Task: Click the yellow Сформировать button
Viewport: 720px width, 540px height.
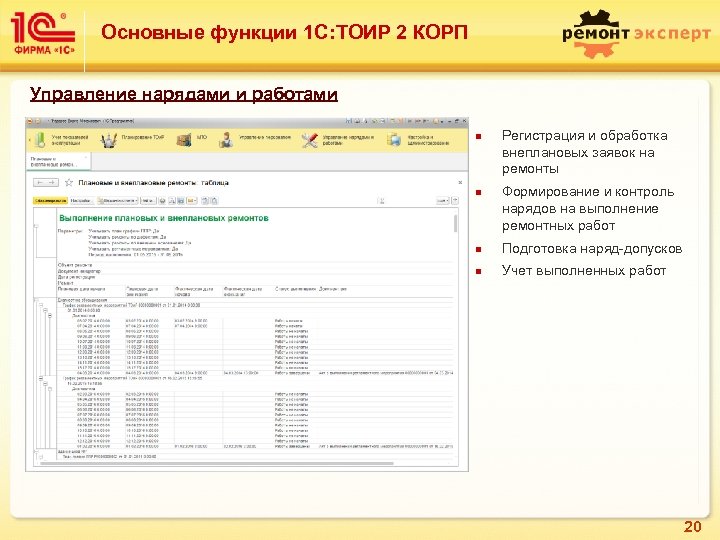Action: pyautogui.click(x=51, y=201)
